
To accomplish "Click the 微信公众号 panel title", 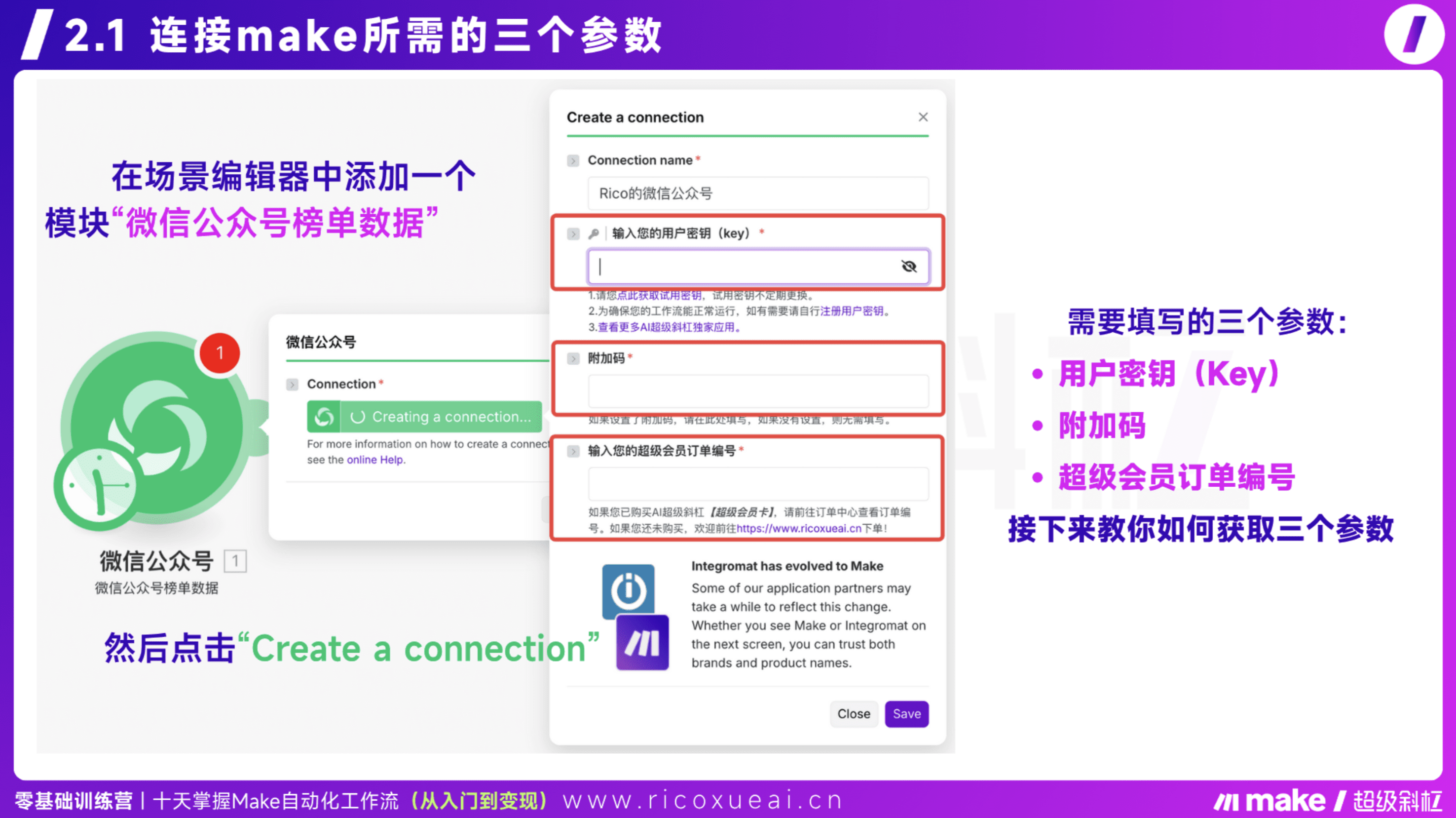I will click(x=321, y=342).
